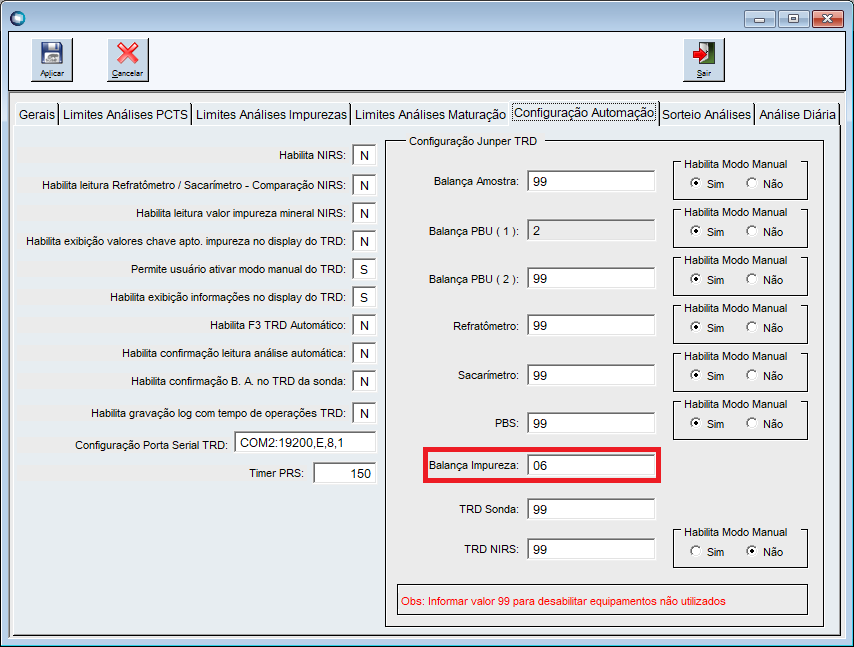854x647 pixels.
Task: Open the Limites Análises Maturação tab
Action: pos(430,114)
